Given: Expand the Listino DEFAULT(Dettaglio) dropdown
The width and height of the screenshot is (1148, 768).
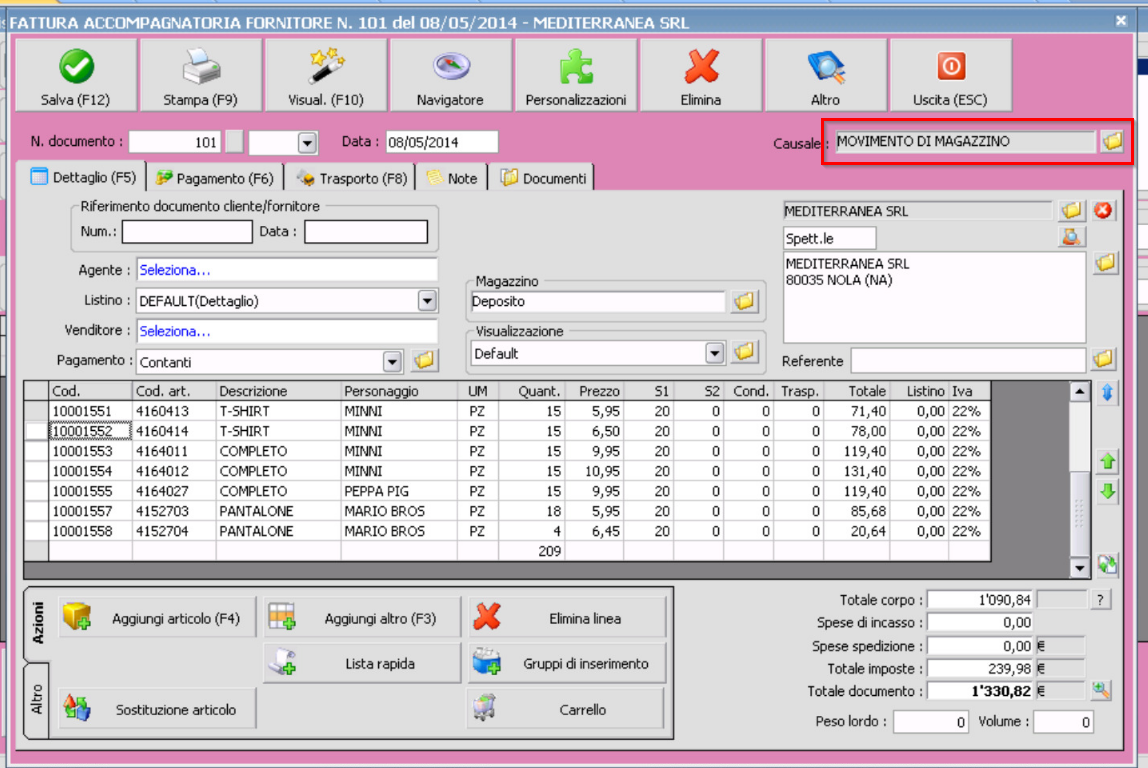Looking at the screenshot, I should pos(427,301).
